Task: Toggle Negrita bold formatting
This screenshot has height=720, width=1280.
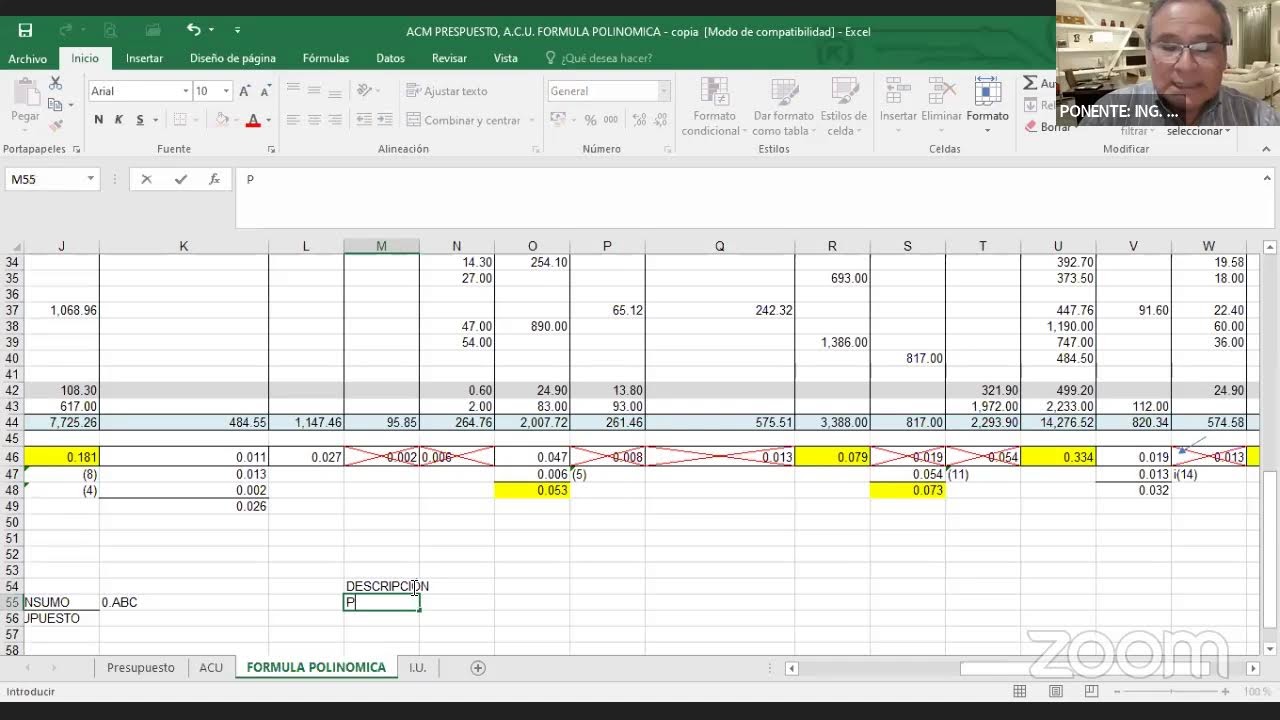Action: point(98,120)
